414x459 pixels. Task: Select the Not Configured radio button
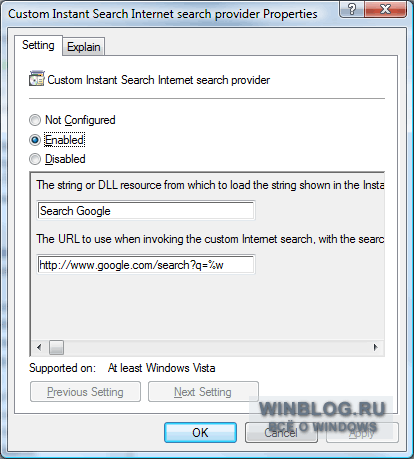click(35, 120)
